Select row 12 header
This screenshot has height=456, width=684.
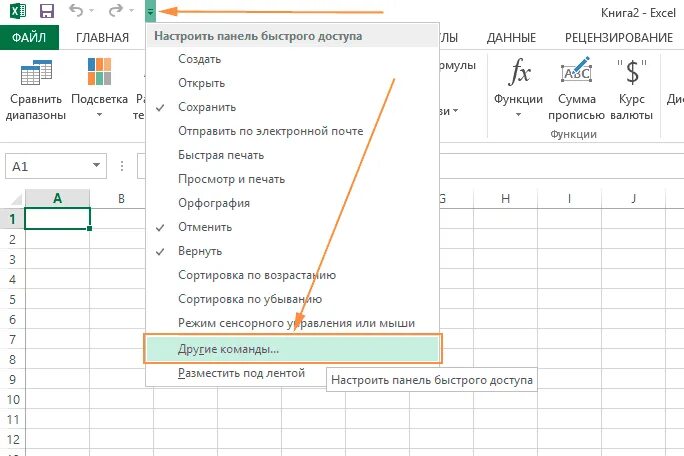click(x=12, y=439)
